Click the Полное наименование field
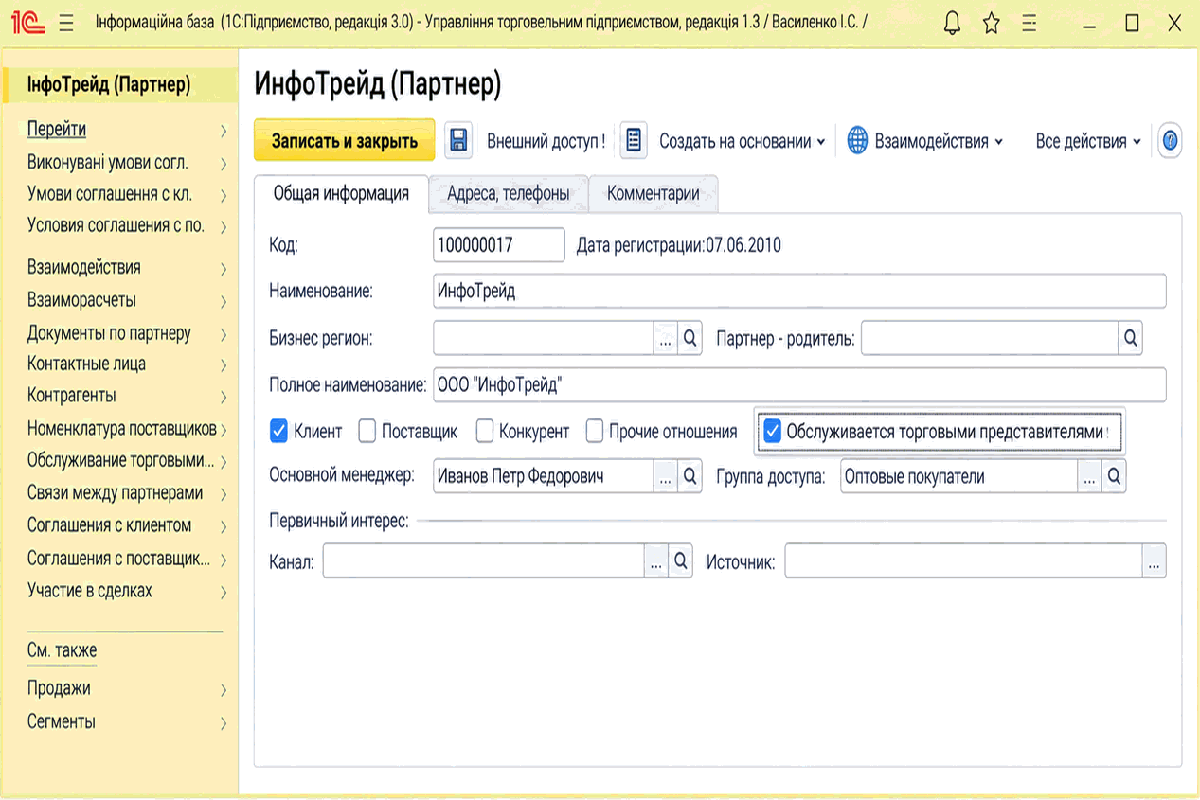Image resolution: width=1200 pixels, height=800 pixels. (x=800, y=384)
